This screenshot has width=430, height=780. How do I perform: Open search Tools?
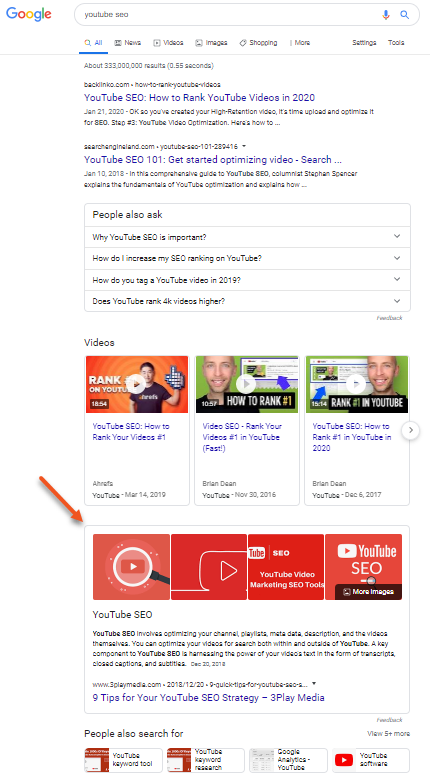click(x=396, y=43)
